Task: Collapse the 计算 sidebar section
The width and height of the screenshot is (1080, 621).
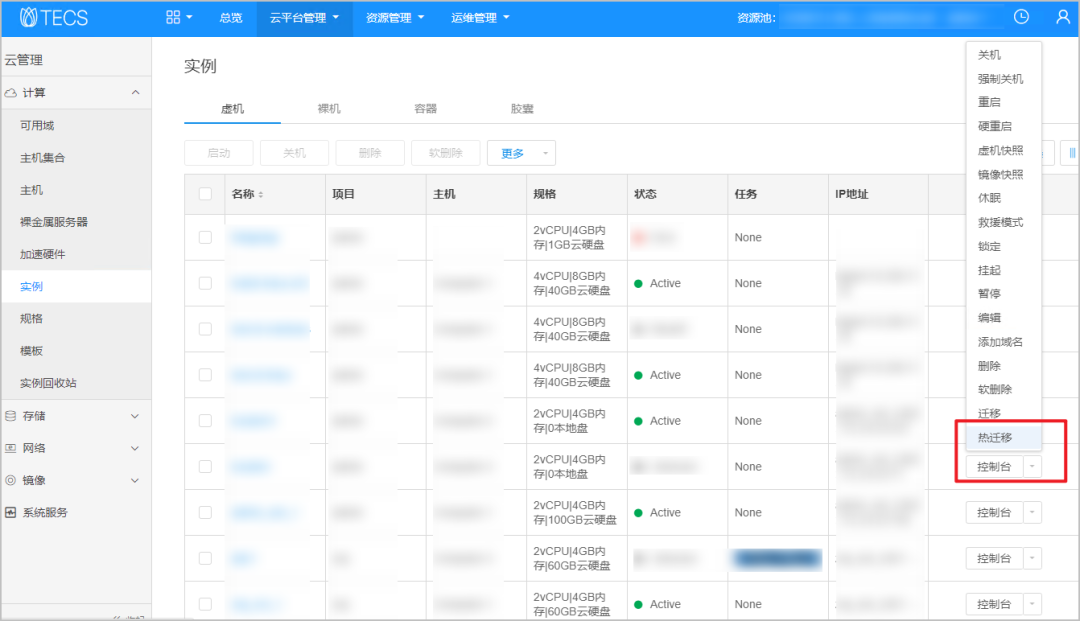Action: click(x=136, y=93)
